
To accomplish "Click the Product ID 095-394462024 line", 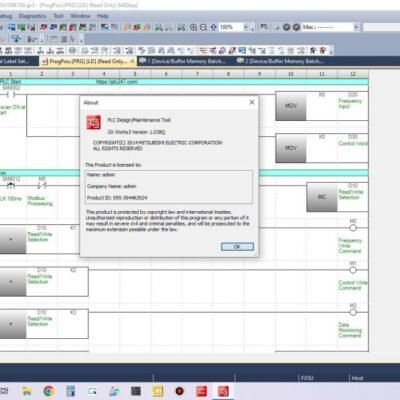I will click(117, 198).
